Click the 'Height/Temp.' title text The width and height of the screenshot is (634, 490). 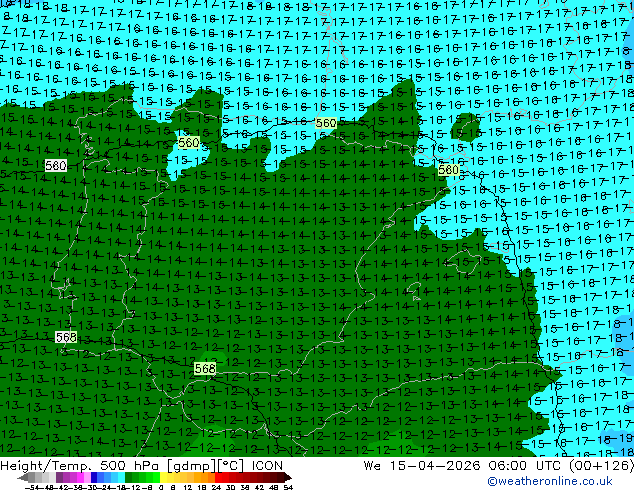(45, 466)
